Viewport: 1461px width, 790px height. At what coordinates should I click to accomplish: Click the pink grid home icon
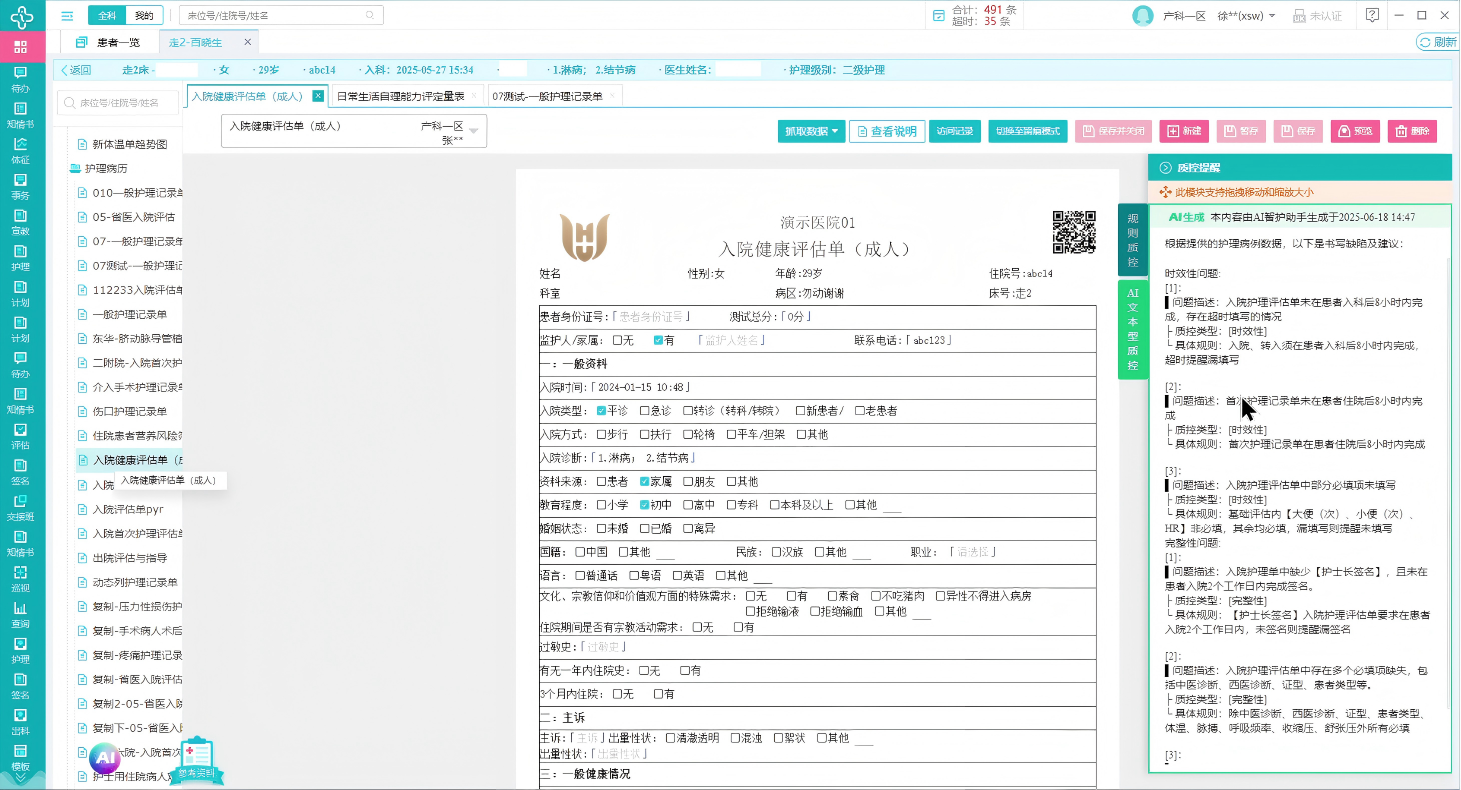coord(21,47)
